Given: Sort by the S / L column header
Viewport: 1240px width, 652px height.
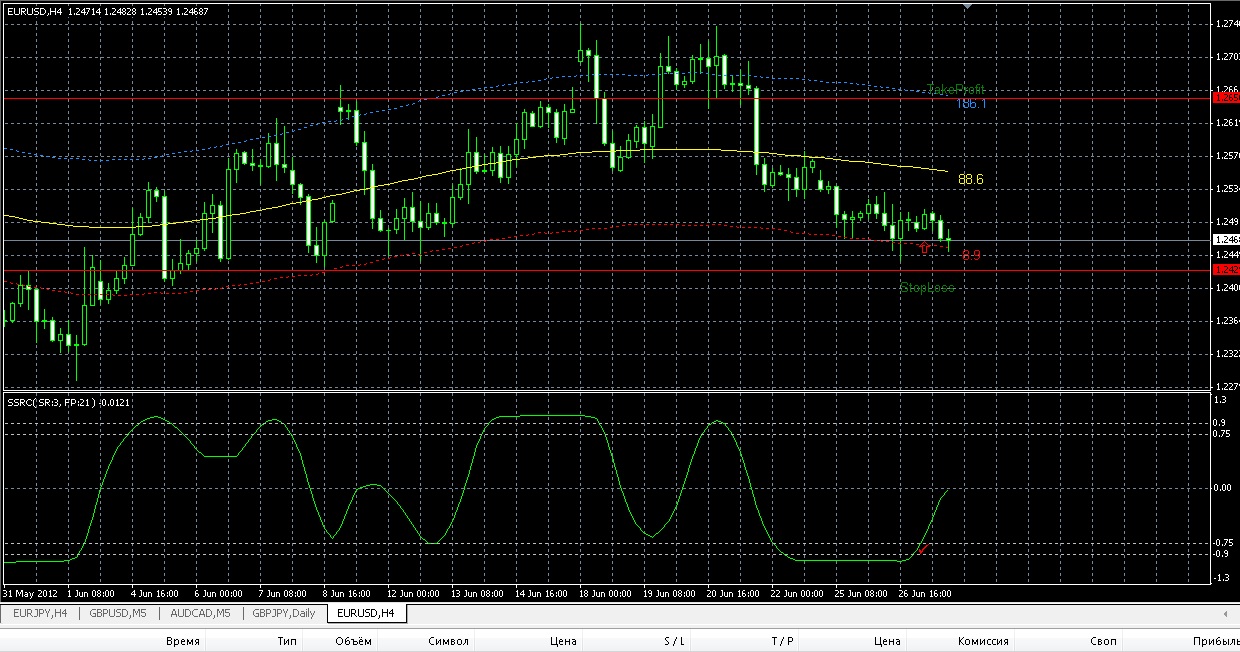Looking at the screenshot, I should (x=673, y=641).
